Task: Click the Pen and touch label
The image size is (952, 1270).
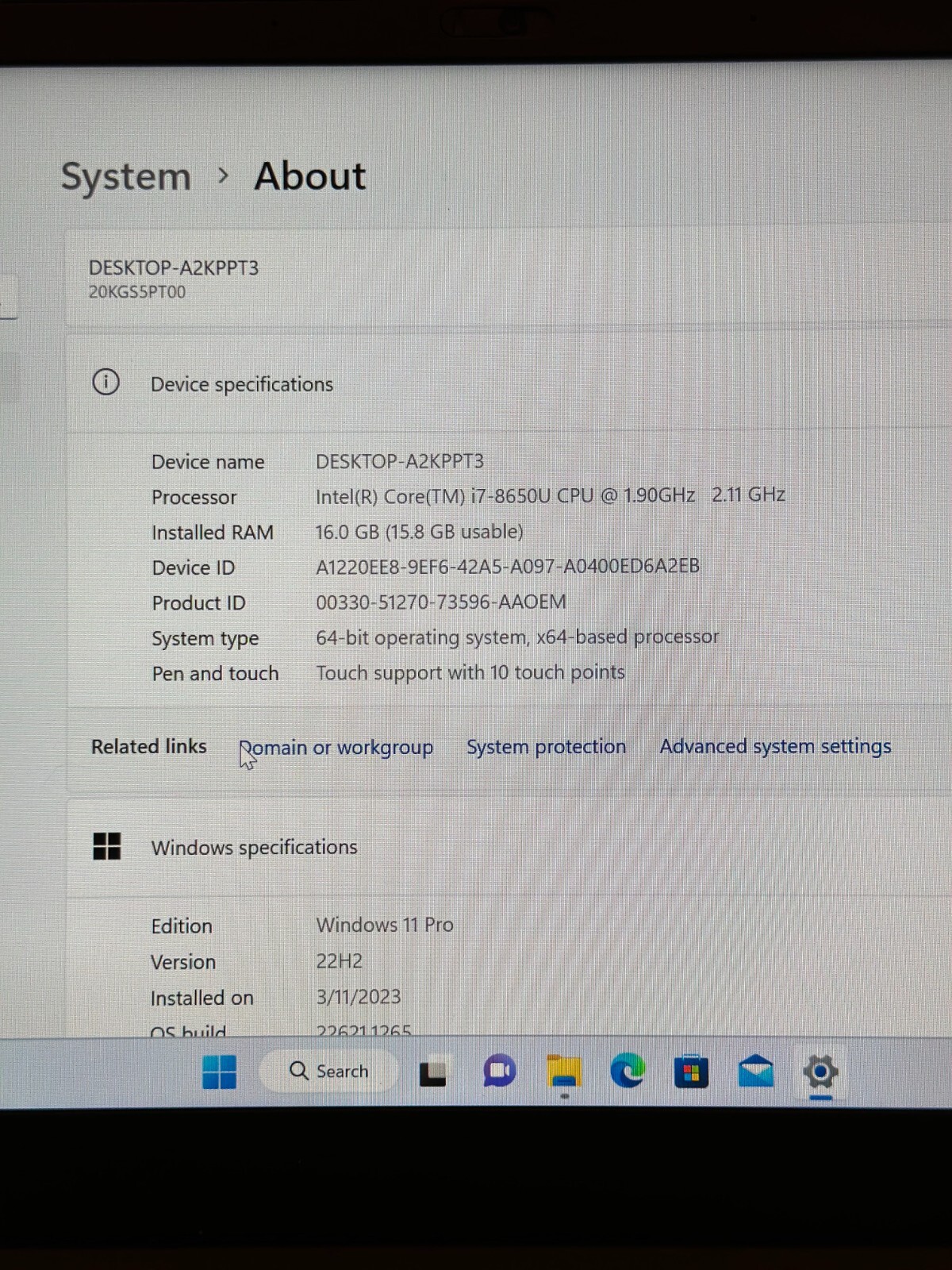Action: click(215, 673)
